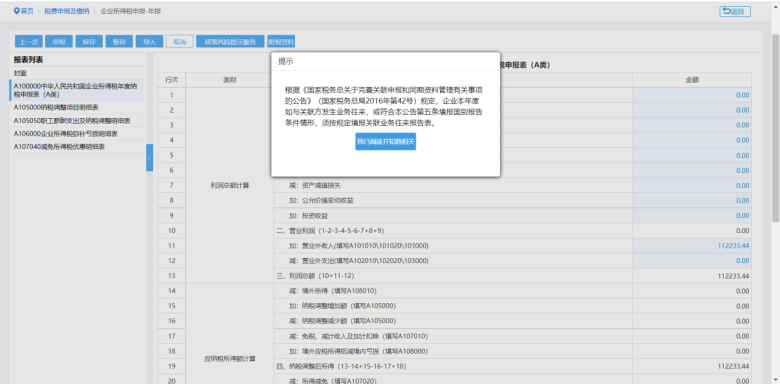Click the 暂存 temporary save button

[119, 42]
